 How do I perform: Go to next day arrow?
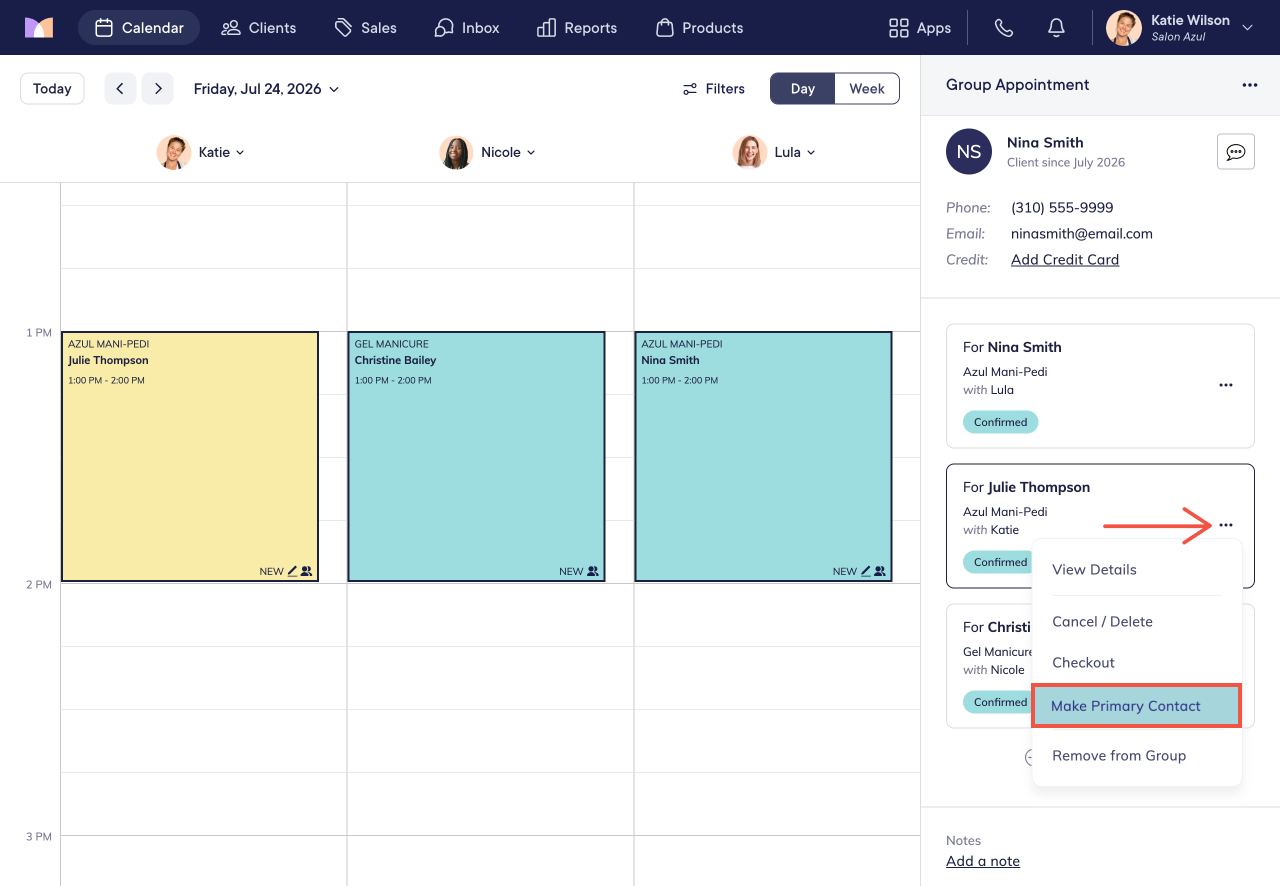coord(157,89)
